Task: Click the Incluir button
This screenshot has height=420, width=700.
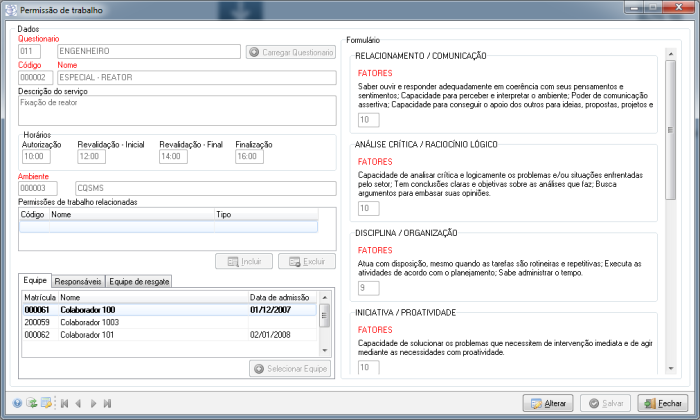Action: (x=245, y=261)
